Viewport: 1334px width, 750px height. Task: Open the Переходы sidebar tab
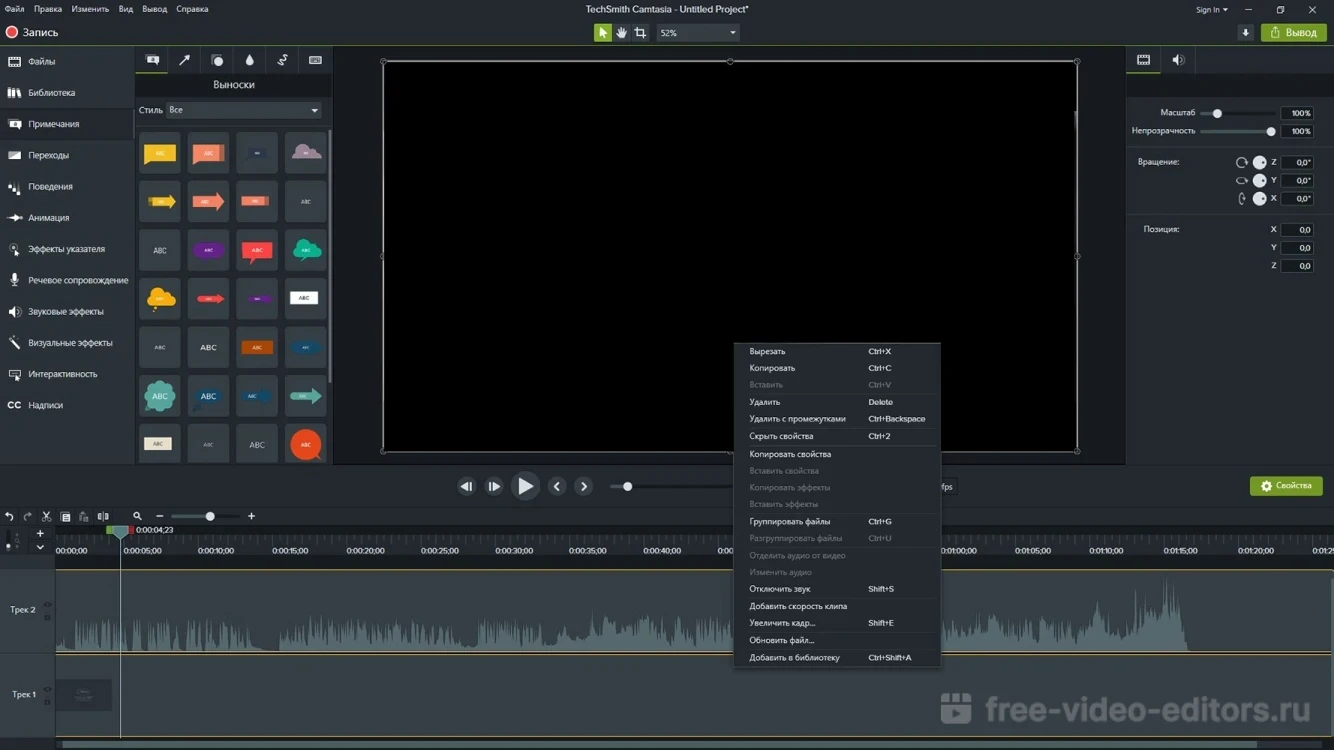(x=66, y=155)
